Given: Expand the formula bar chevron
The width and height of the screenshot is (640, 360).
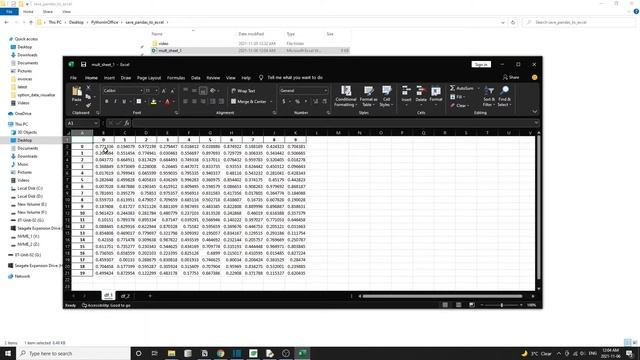Looking at the screenshot, I should 536,123.
